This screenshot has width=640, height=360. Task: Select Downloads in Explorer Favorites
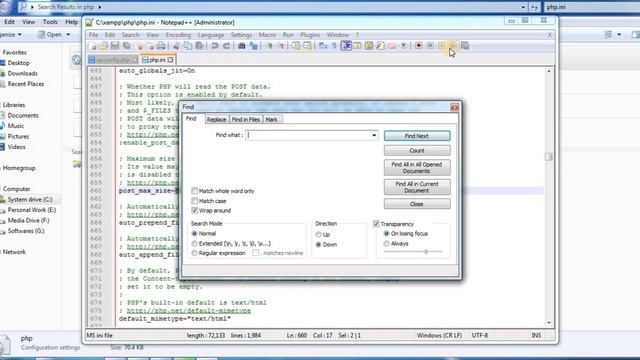tap(22, 73)
